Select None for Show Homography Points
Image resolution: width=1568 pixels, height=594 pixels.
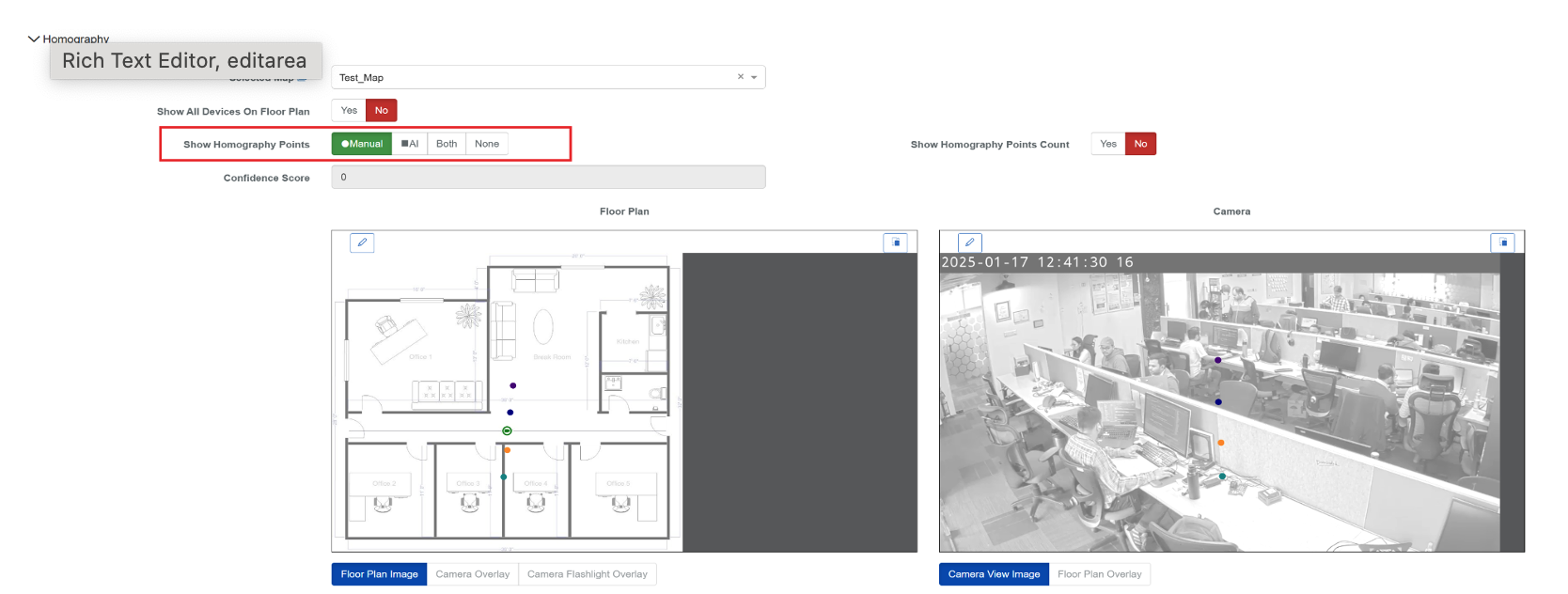[487, 144]
